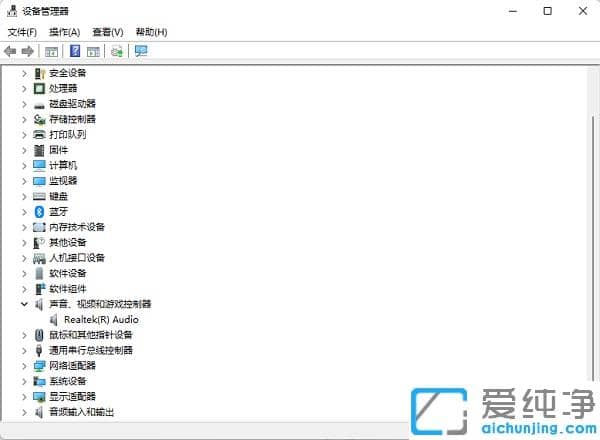This screenshot has width=600, height=440.
Task: Click the 固件 firmware icon
Action: pyautogui.click(x=39, y=150)
